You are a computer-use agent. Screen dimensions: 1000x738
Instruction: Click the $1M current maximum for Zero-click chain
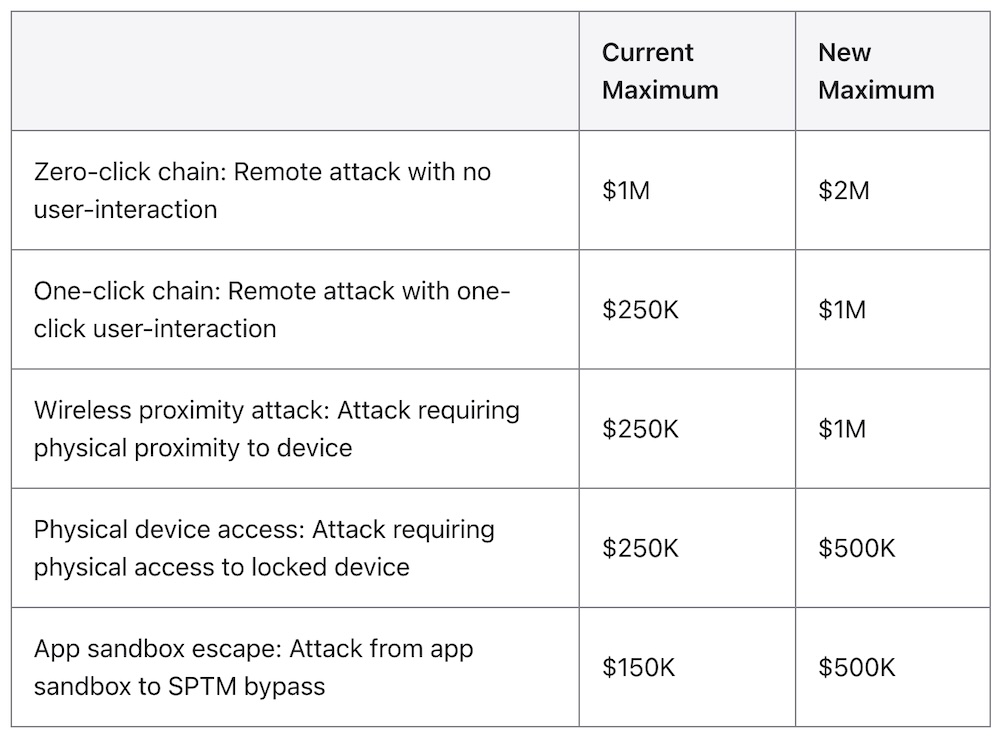click(626, 191)
